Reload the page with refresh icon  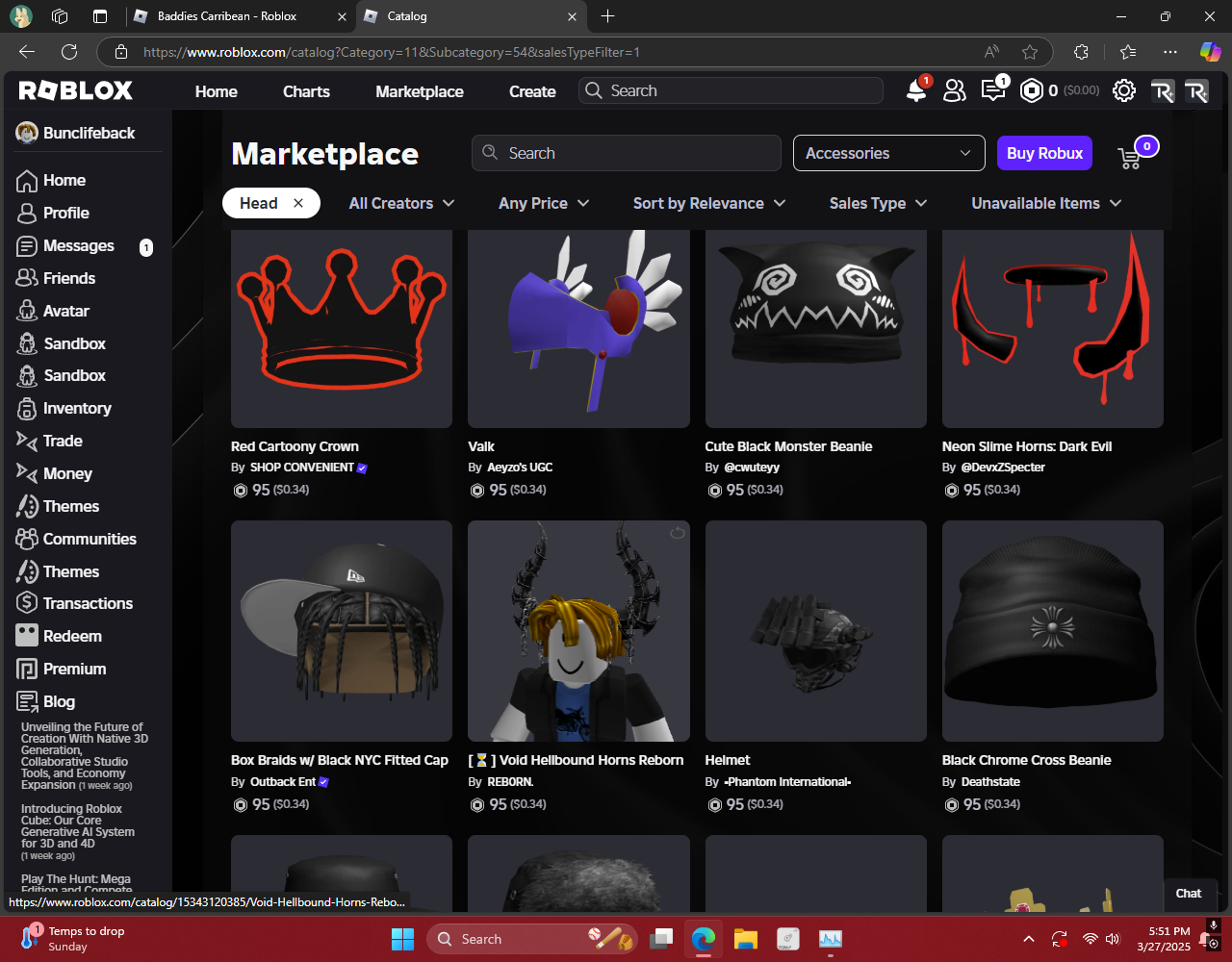[x=69, y=52]
